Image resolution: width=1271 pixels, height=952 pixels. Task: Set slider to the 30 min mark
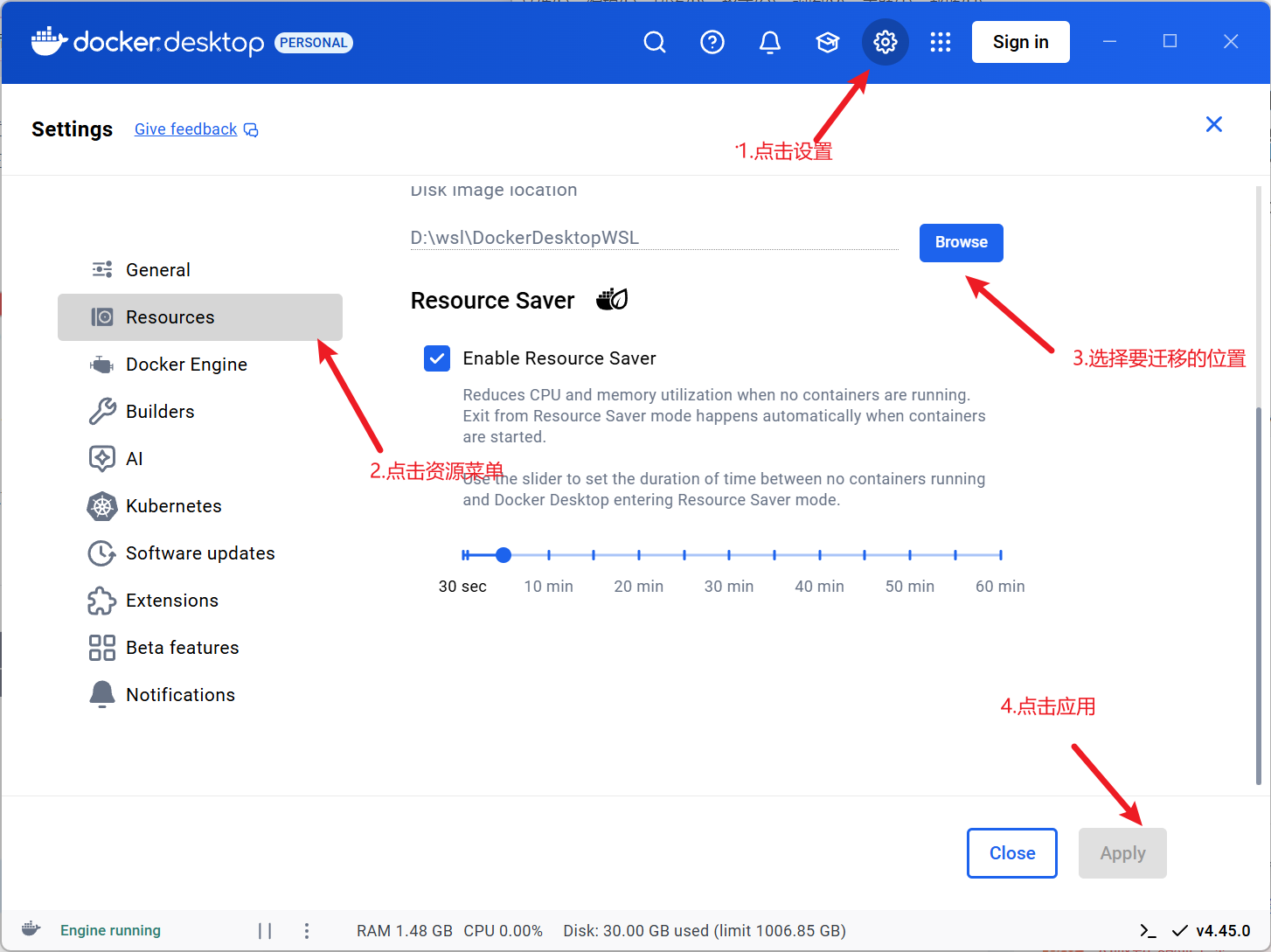tap(729, 555)
